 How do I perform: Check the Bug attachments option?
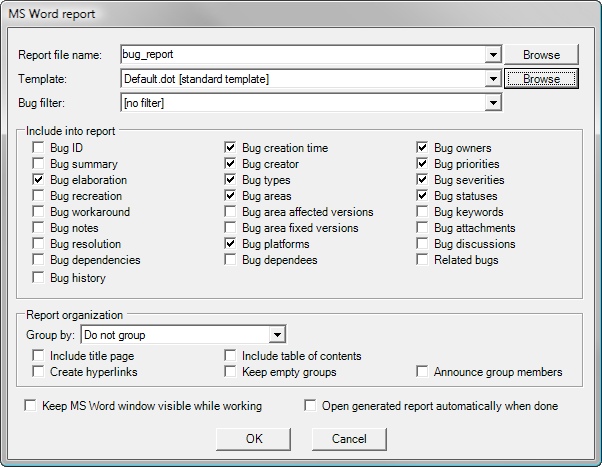pos(424,228)
